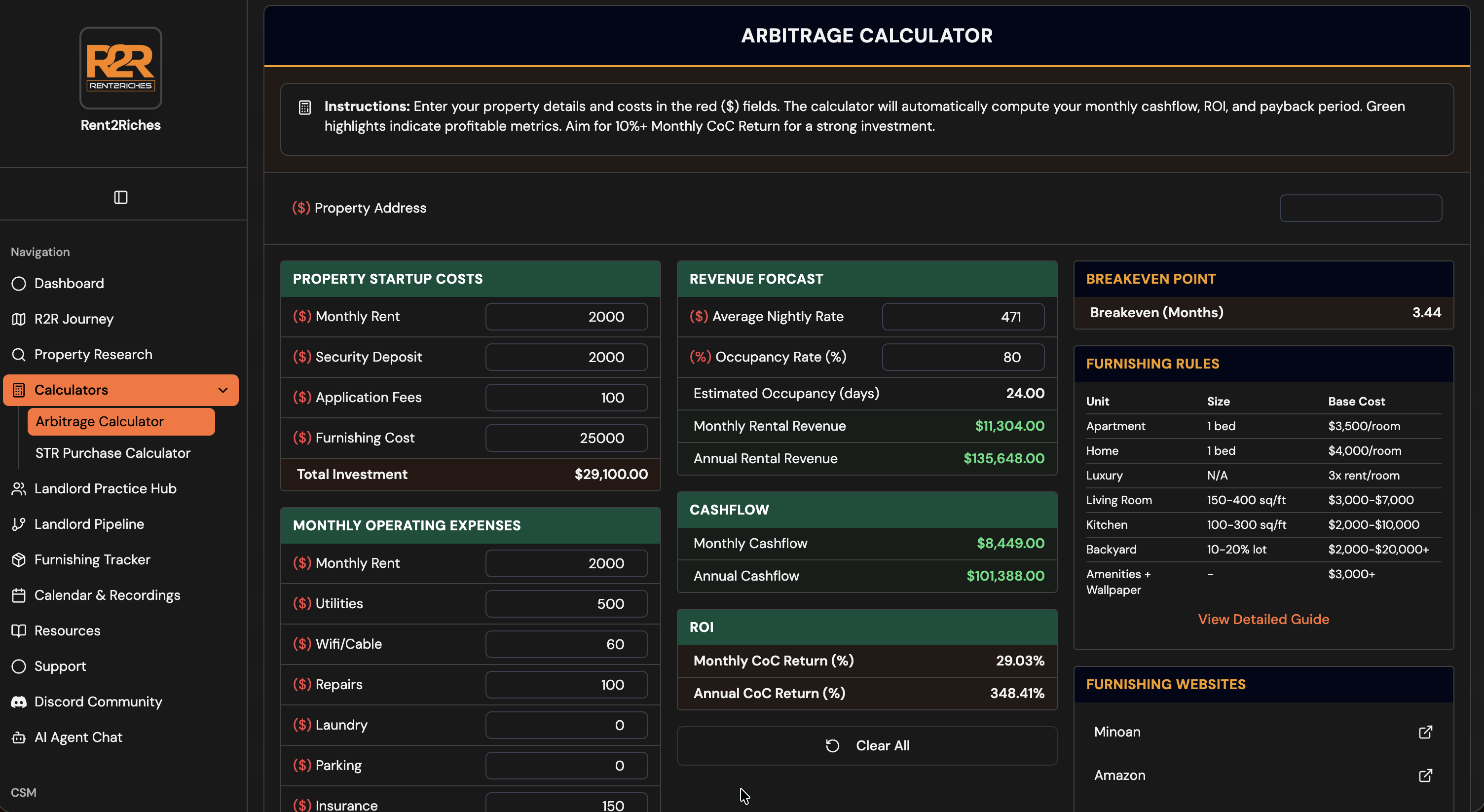Click the Property Address input field

point(1360,208)
